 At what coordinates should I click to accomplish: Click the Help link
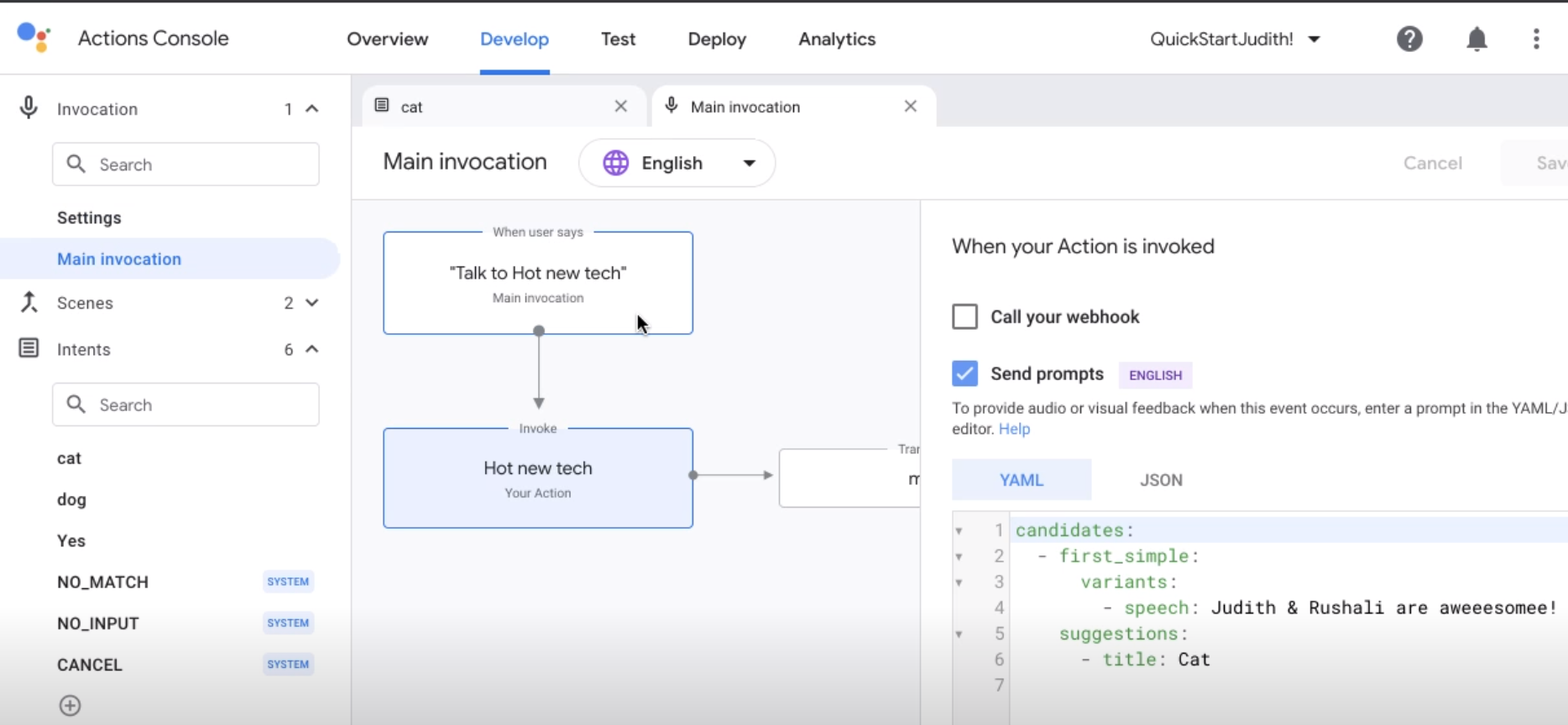click(x=1014, y=429)
